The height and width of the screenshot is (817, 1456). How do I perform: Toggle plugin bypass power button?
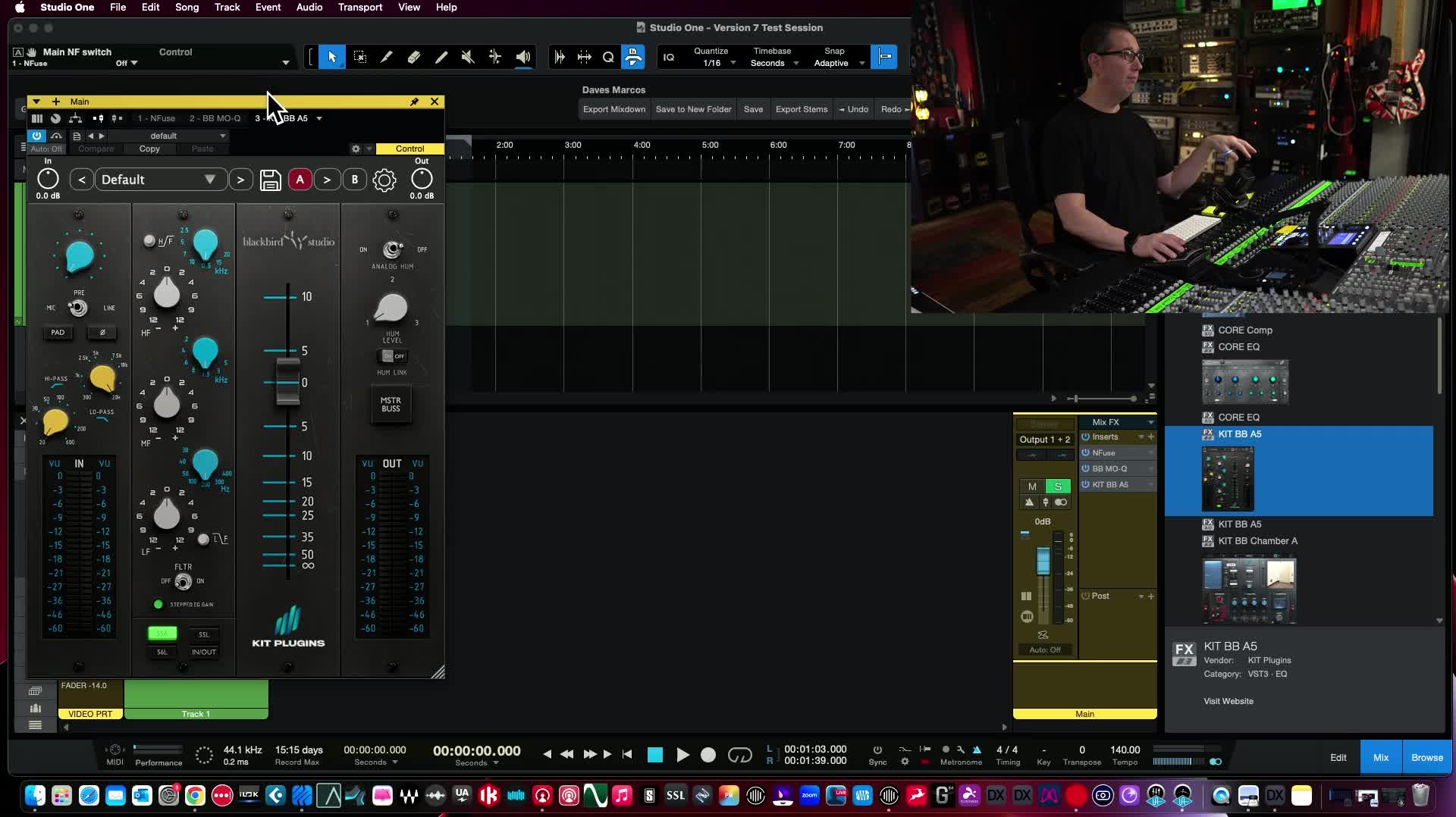tap(36, 136)
